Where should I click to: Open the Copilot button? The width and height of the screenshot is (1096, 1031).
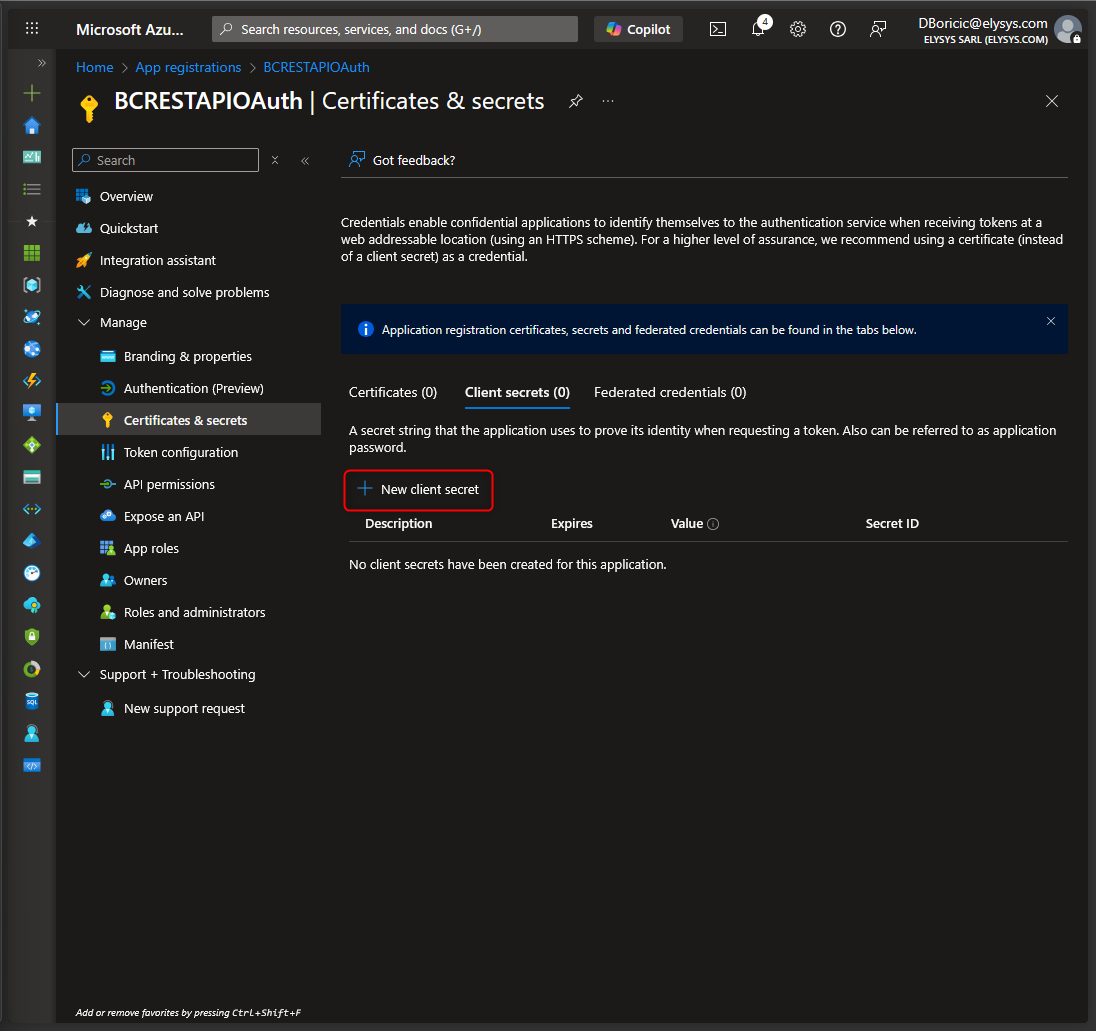(639, 29)
